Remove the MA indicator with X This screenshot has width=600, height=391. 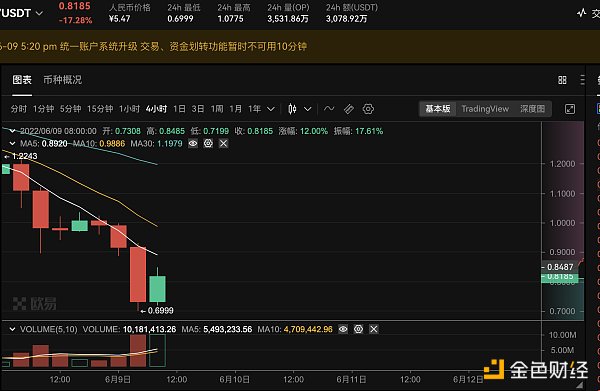click(223, 143)
